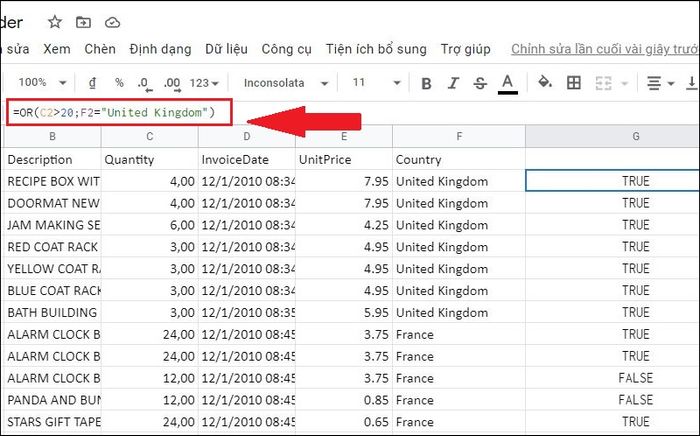Select column G header
The image size is (700, 436).
pyautogui.click(x=612, y=137)
